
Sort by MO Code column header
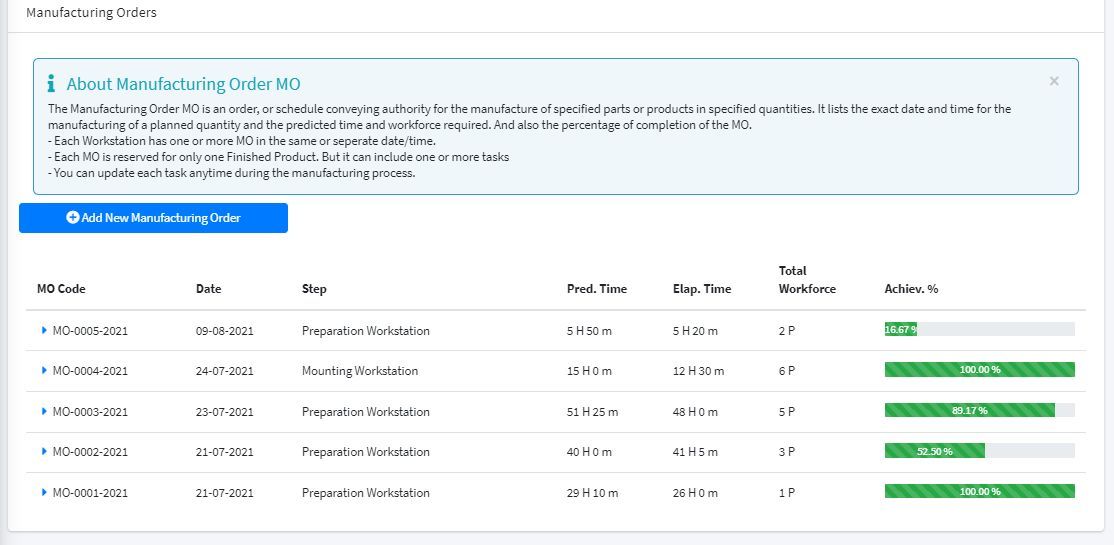(x=61, y=289)
